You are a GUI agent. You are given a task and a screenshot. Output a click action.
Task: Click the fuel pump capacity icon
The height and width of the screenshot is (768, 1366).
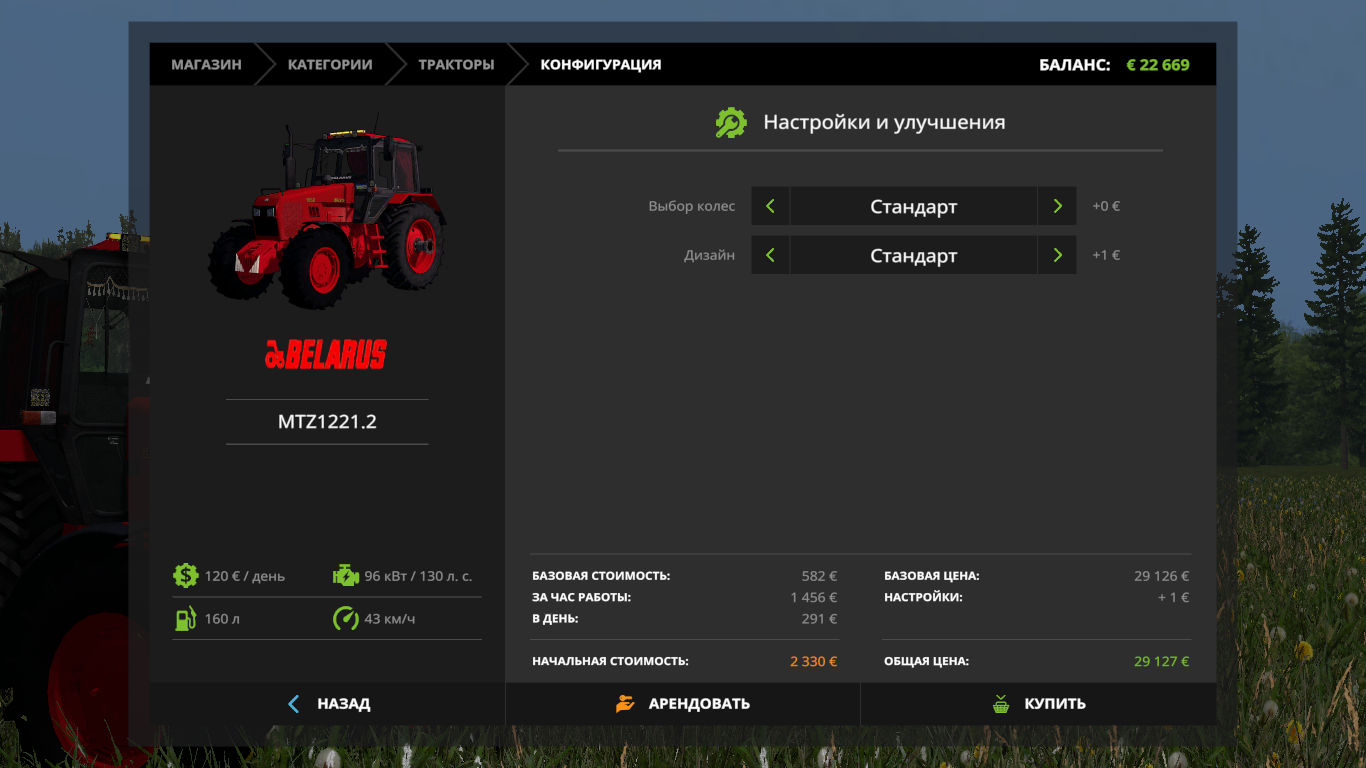185,618
